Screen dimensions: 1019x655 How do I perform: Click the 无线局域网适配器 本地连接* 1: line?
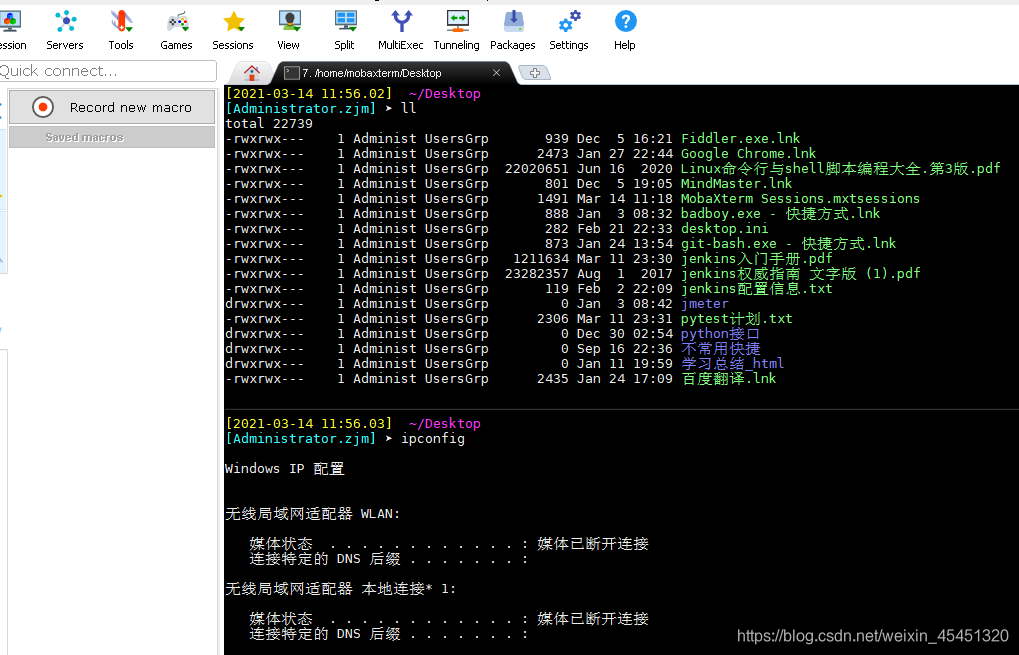click(341, 589)
